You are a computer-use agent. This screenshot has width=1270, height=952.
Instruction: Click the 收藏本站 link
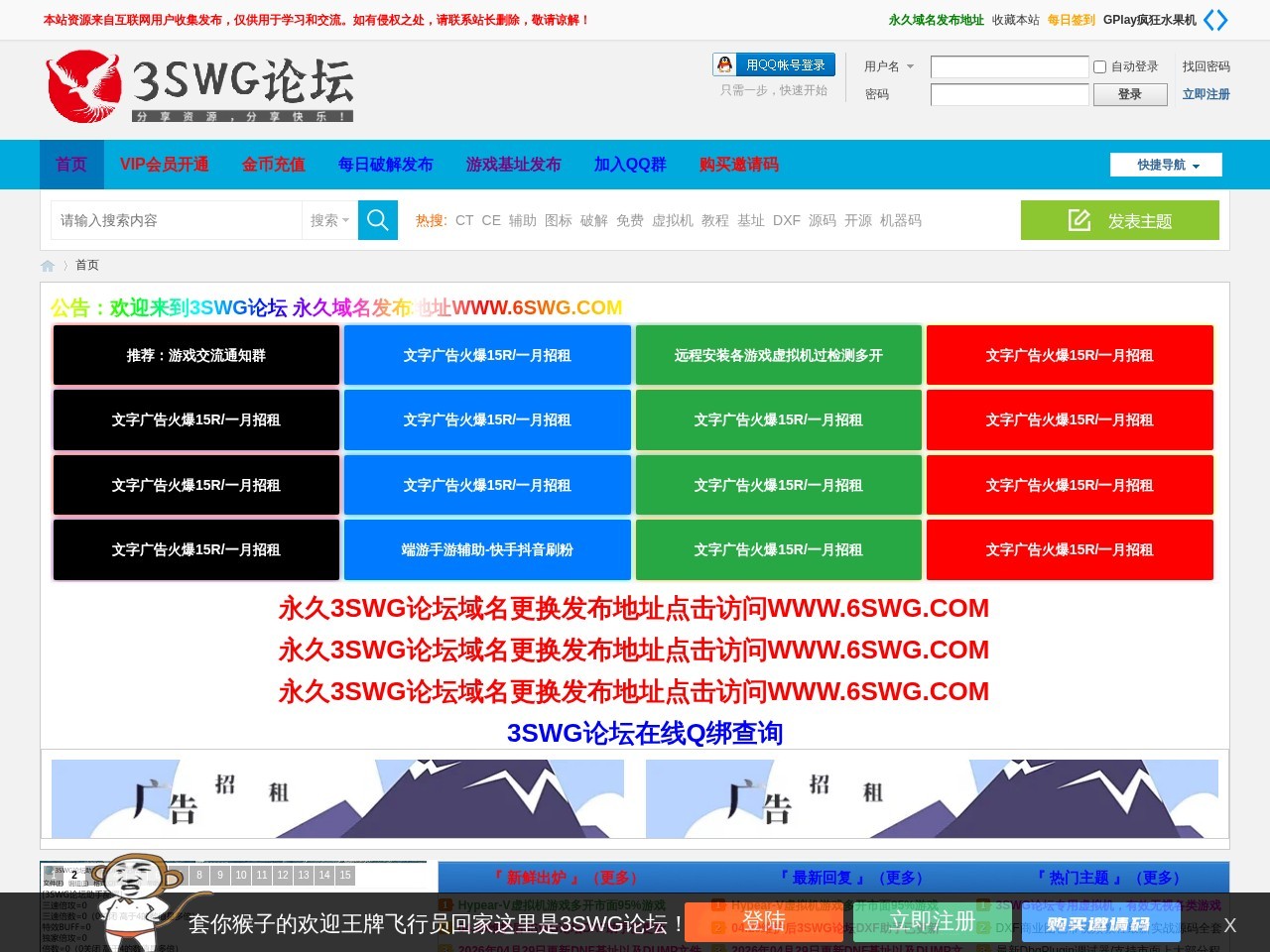pyautogui.click(x=1016, y=20)
